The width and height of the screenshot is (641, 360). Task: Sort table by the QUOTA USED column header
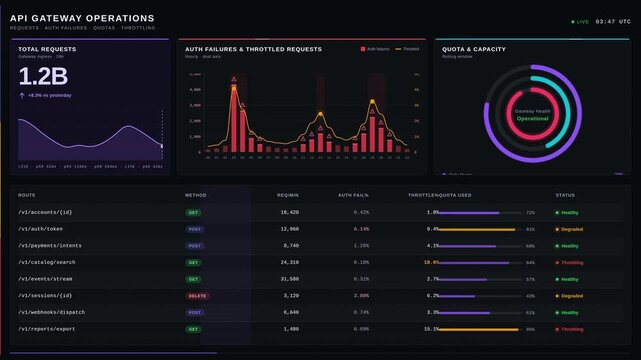click(454, 195)
